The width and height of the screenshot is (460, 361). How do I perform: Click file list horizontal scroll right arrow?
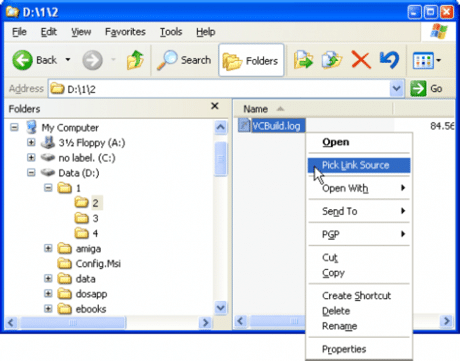(x=446, y=322)
